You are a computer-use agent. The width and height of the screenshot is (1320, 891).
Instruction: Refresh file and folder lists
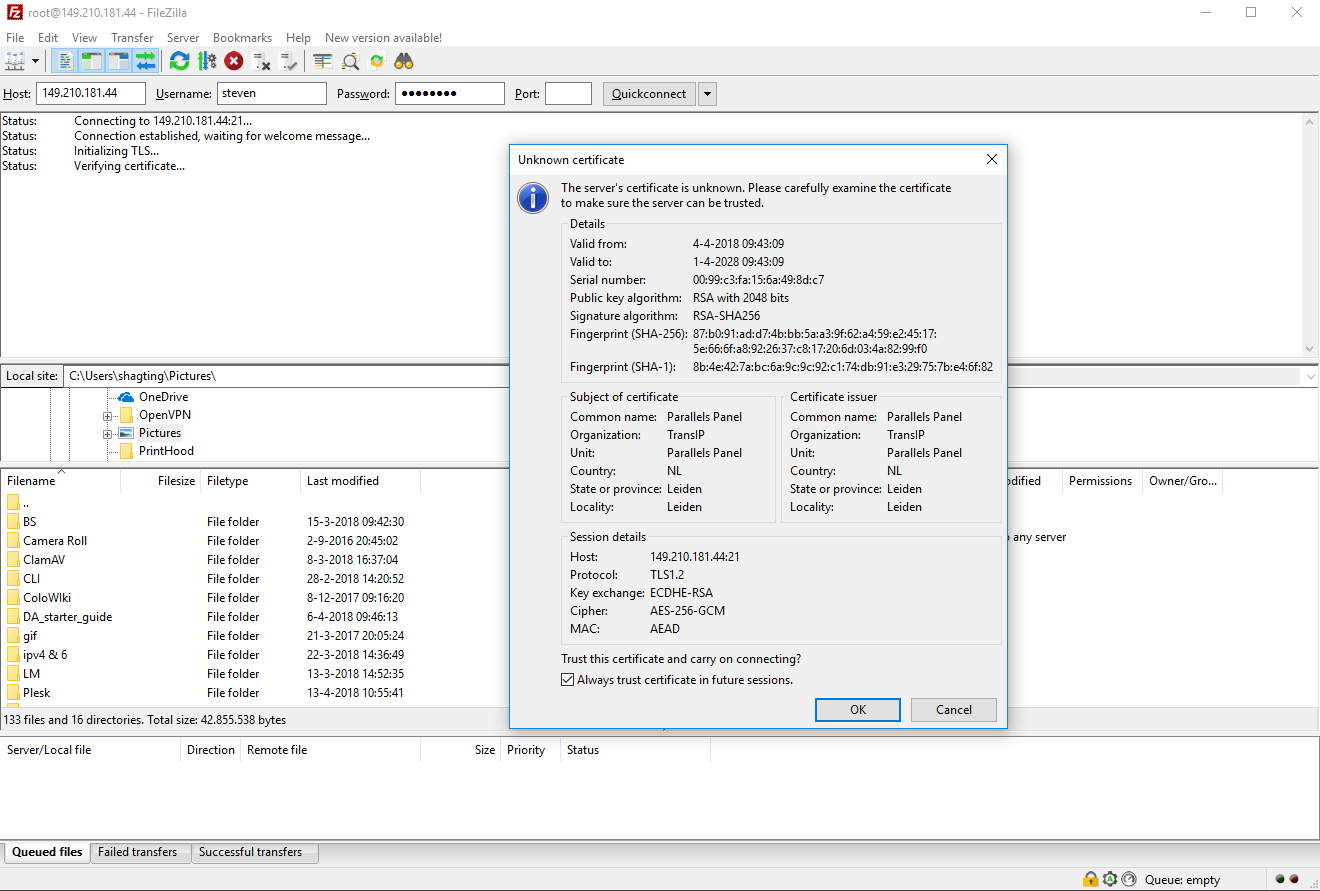(x=179, y=61)
